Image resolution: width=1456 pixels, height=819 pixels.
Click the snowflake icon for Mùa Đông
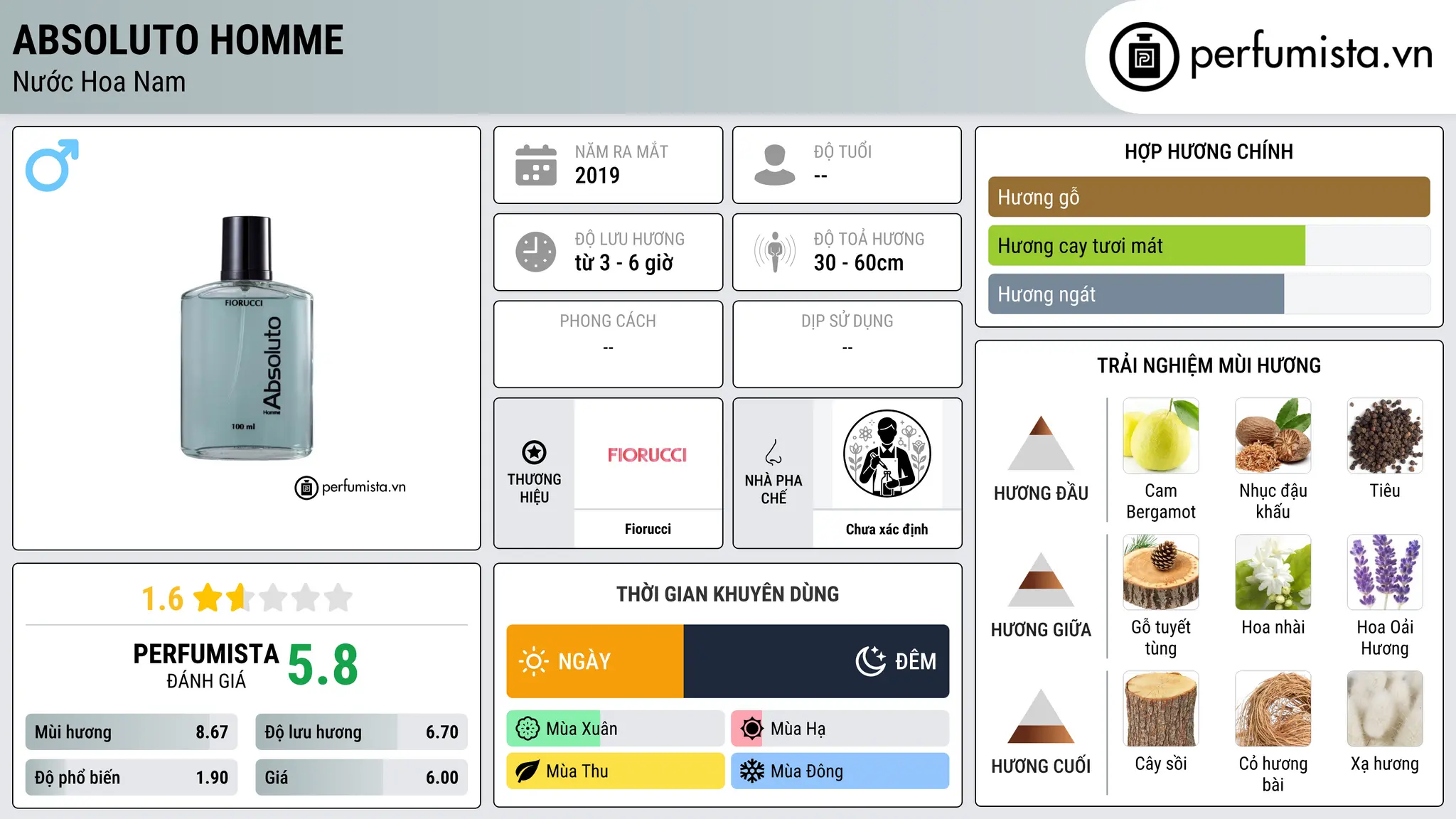pos(751,771)
